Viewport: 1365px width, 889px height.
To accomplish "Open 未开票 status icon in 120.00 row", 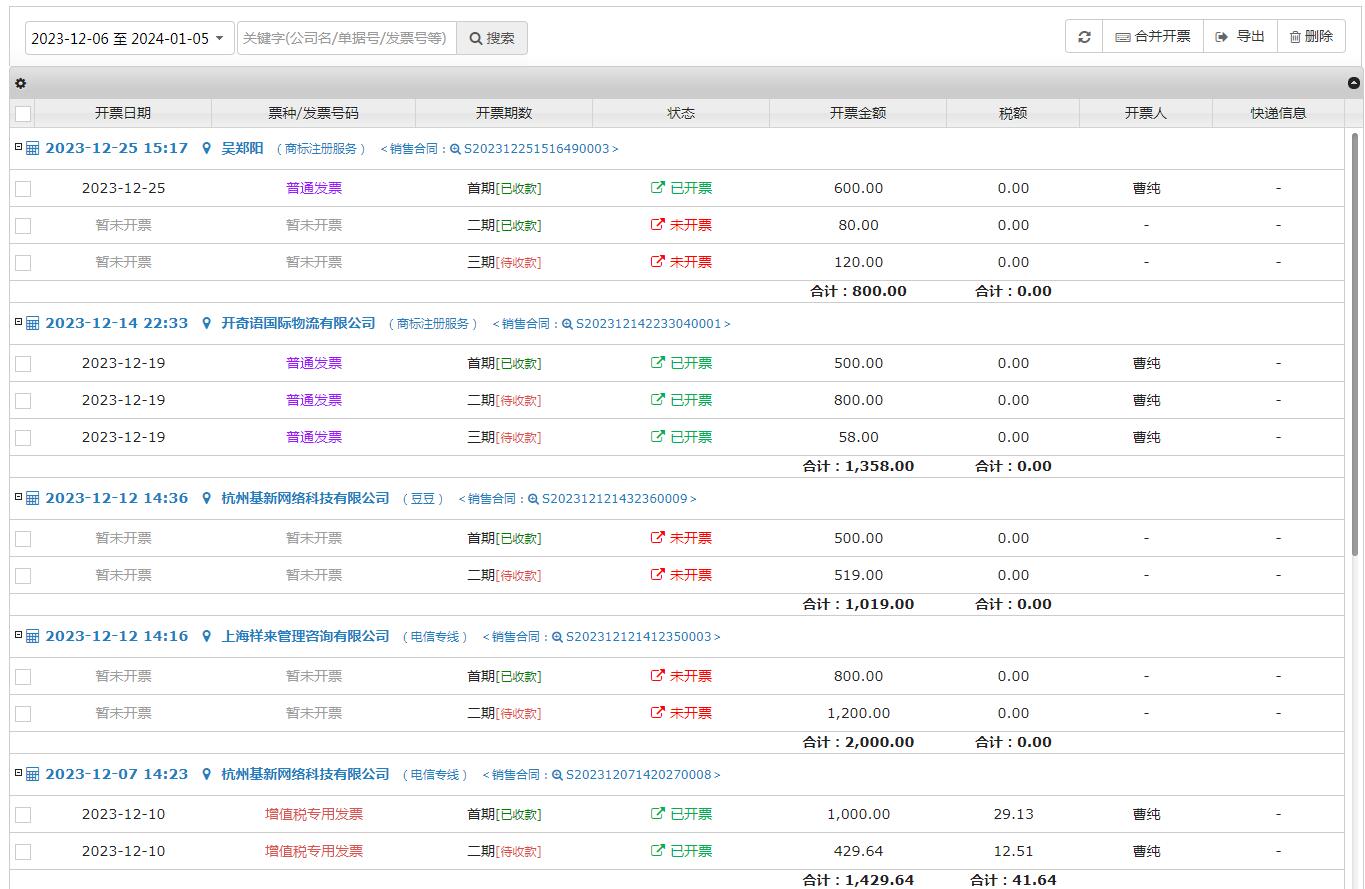I will [x=657, y=261].
